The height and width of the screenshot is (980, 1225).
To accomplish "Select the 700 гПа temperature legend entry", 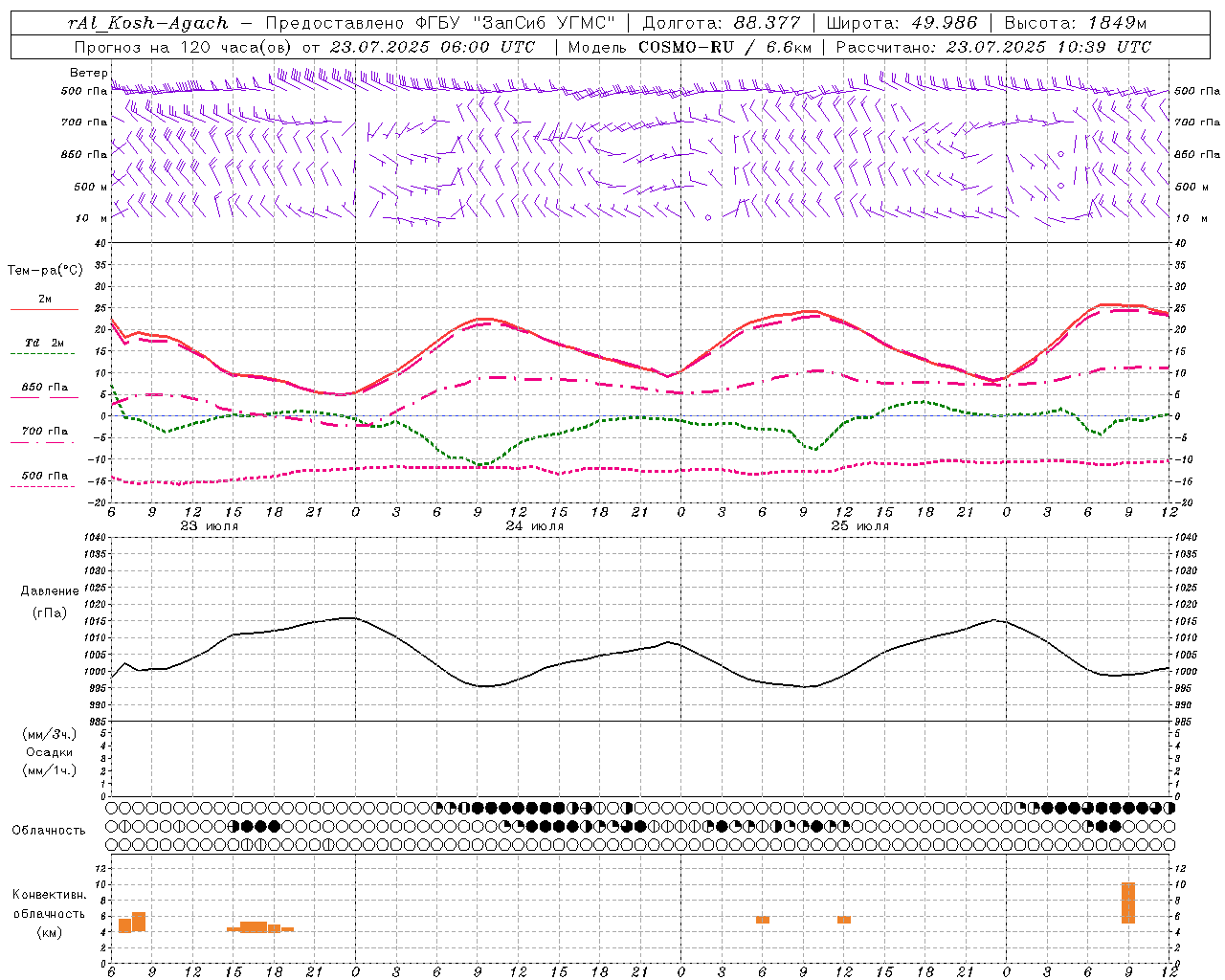I will (44, 432).
